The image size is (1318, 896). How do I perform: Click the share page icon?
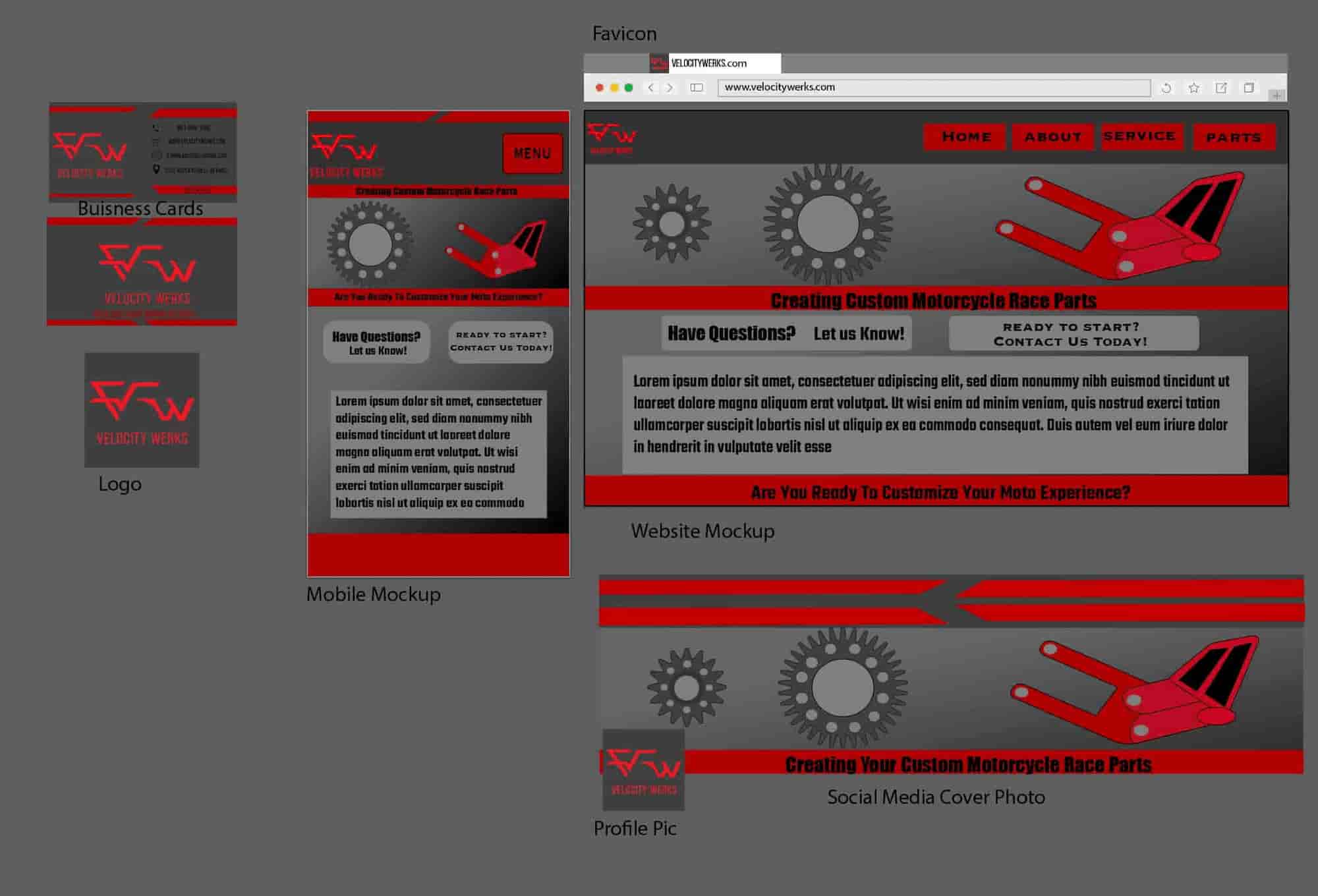pos(1221,88)
